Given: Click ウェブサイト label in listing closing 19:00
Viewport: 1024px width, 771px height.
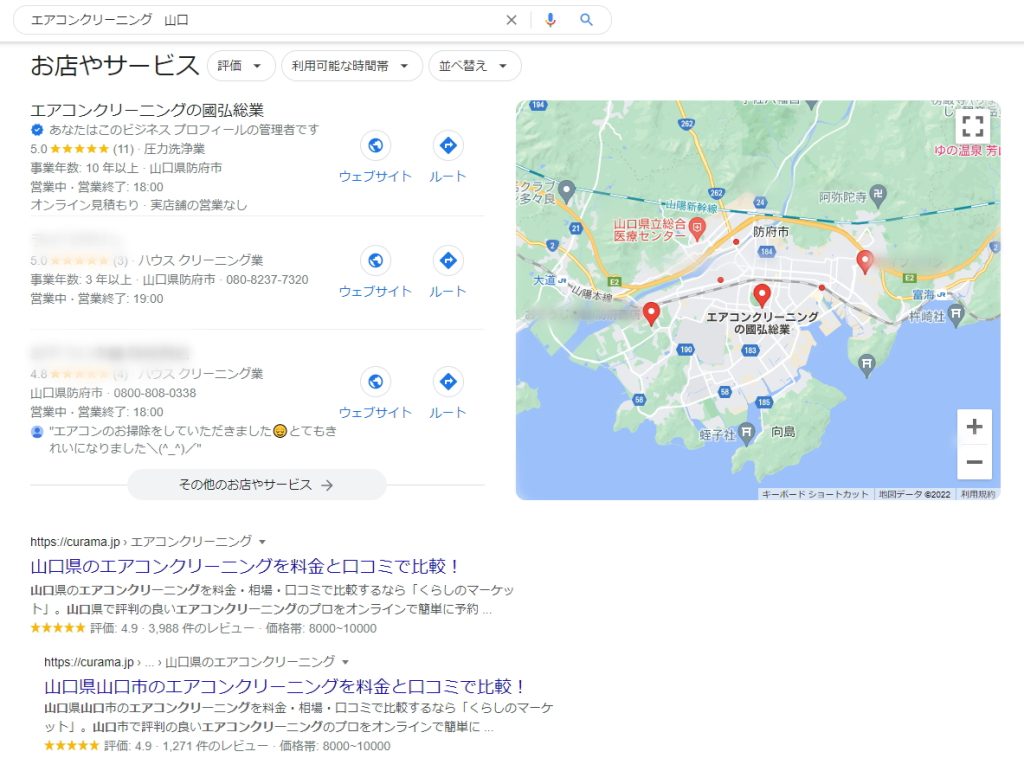Looking at the screenshot, I should 376,291.
